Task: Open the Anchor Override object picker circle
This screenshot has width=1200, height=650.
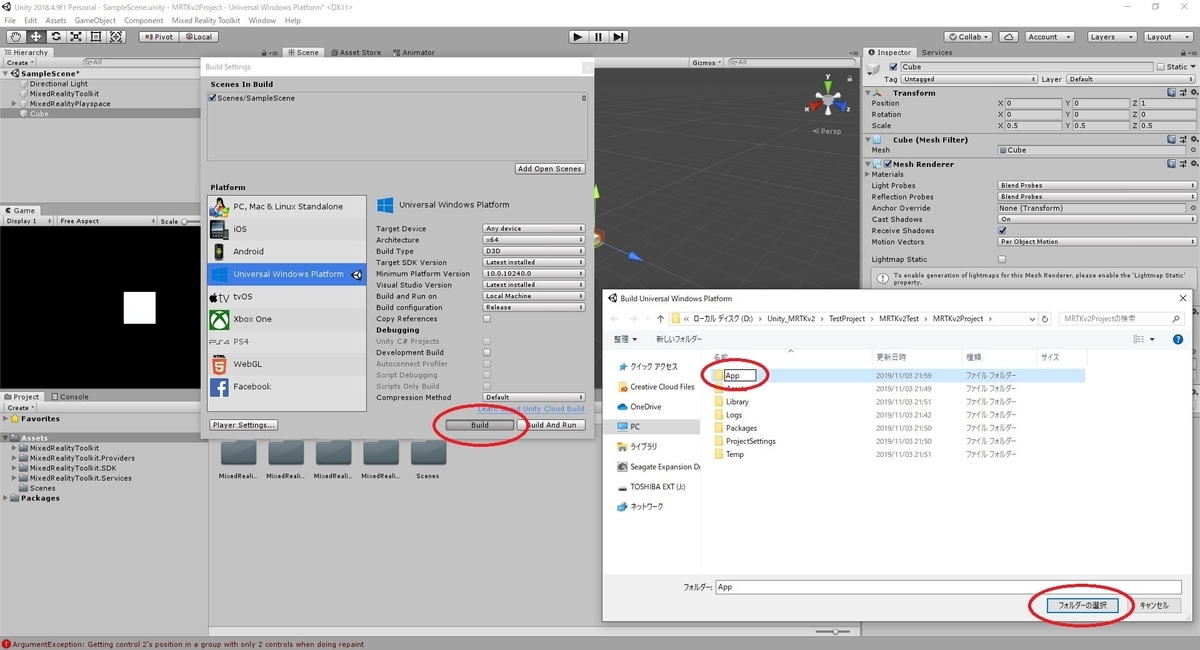Action: pos(1192,208)
